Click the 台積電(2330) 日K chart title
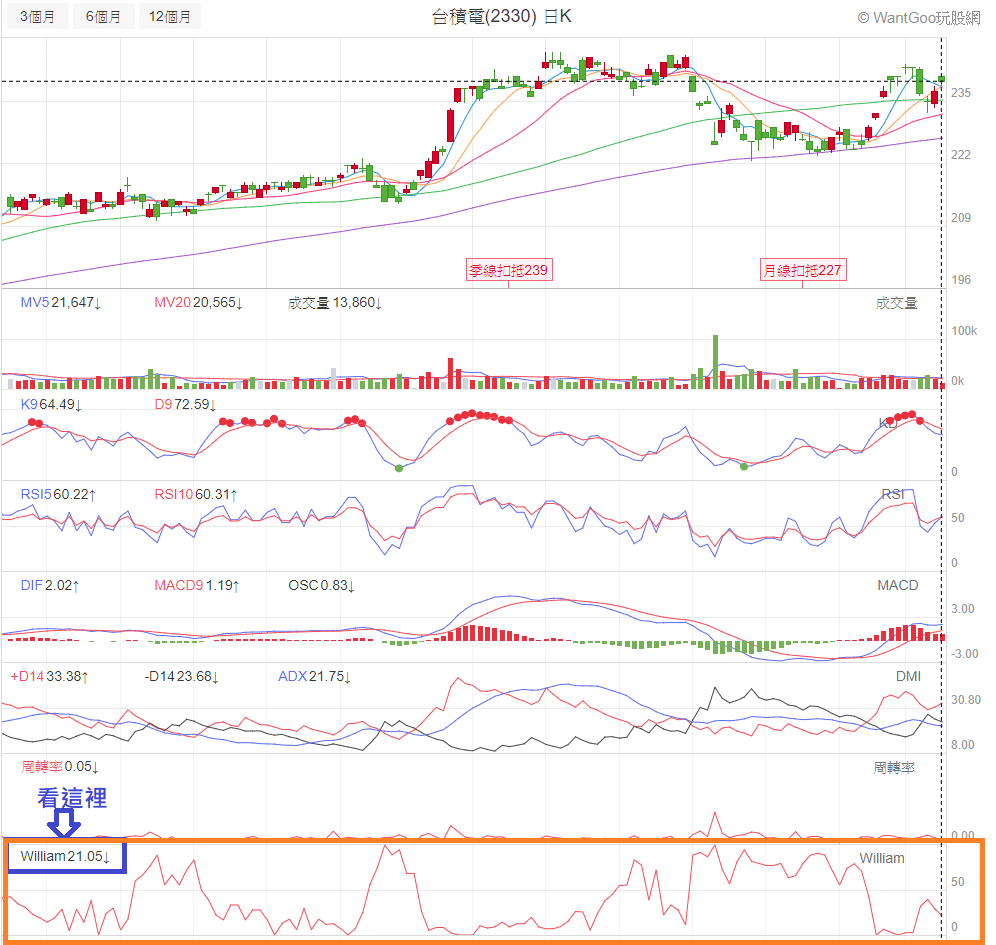This screenshot has width=996, height=945. [501, 17]
